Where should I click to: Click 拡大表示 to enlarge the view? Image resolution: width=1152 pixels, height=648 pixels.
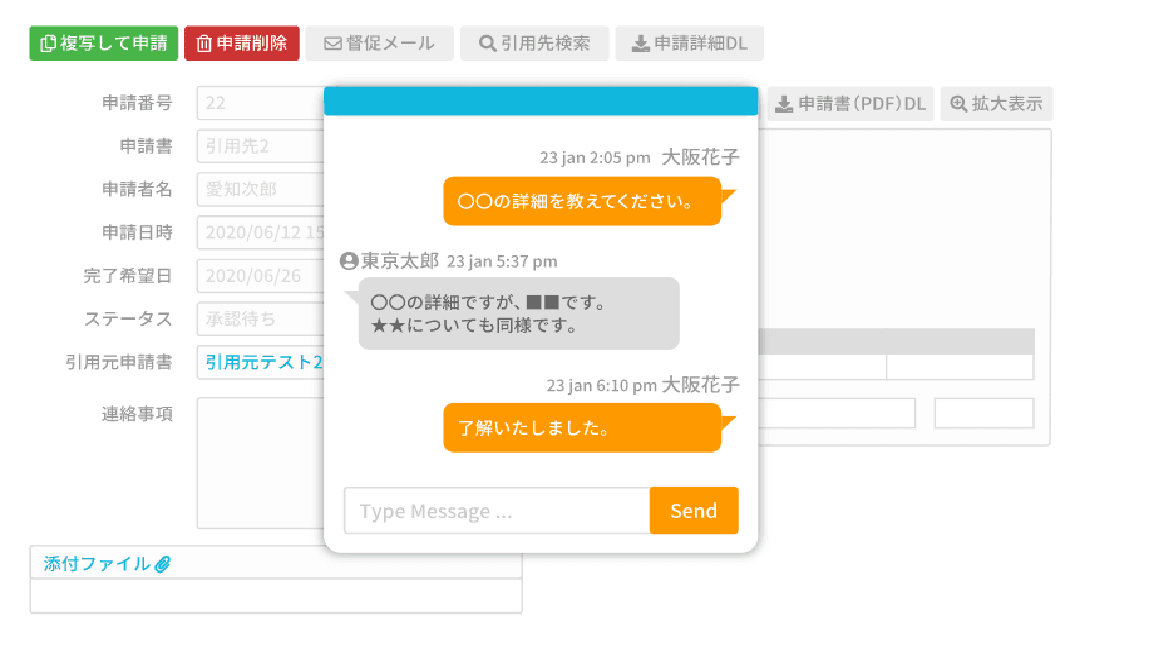(x=996, y=104)
